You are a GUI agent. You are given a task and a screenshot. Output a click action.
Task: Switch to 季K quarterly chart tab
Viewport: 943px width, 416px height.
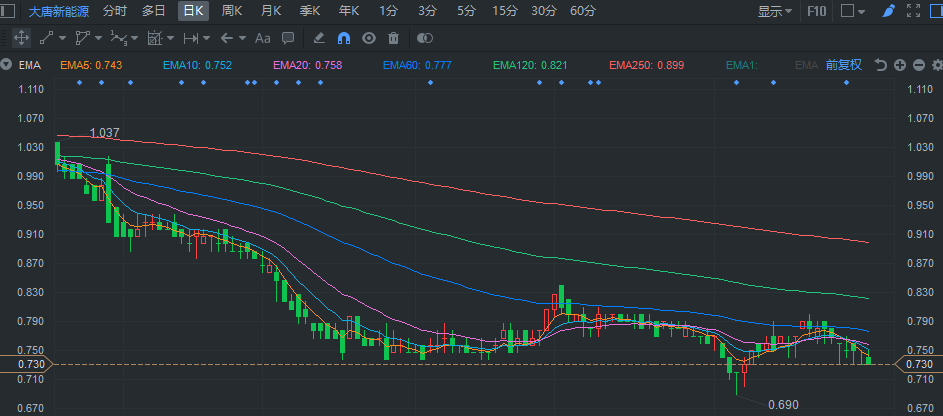310,11
